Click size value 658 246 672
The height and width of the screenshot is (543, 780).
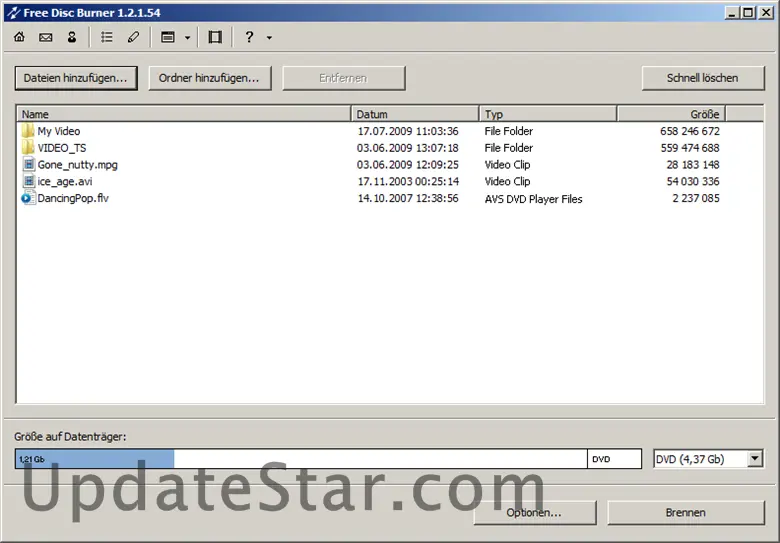(690, 131)
